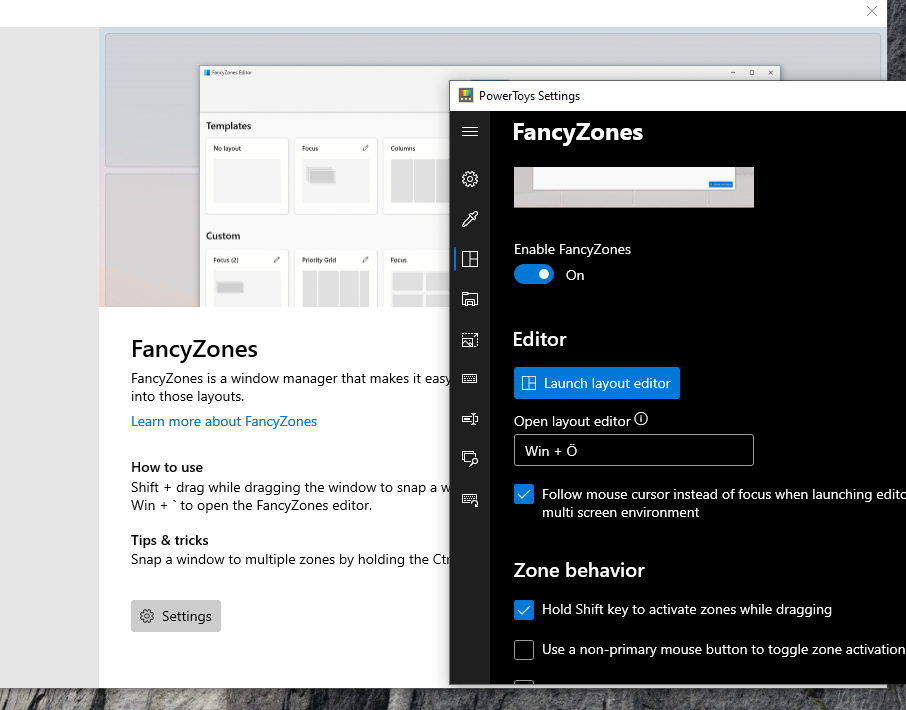Open File Explorer add-ons settings icon

pos(470,299)
